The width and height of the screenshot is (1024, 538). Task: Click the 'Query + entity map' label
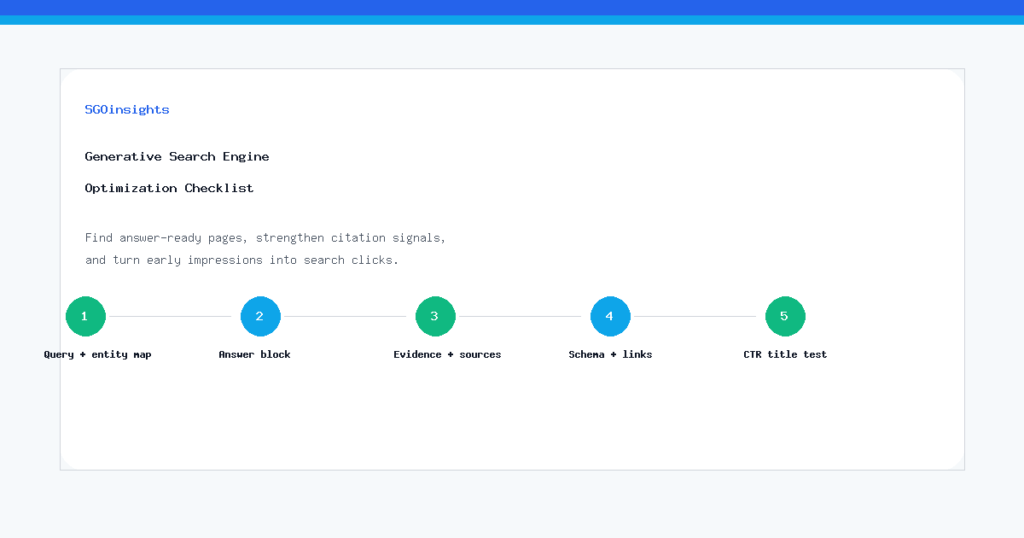(97, 355)
